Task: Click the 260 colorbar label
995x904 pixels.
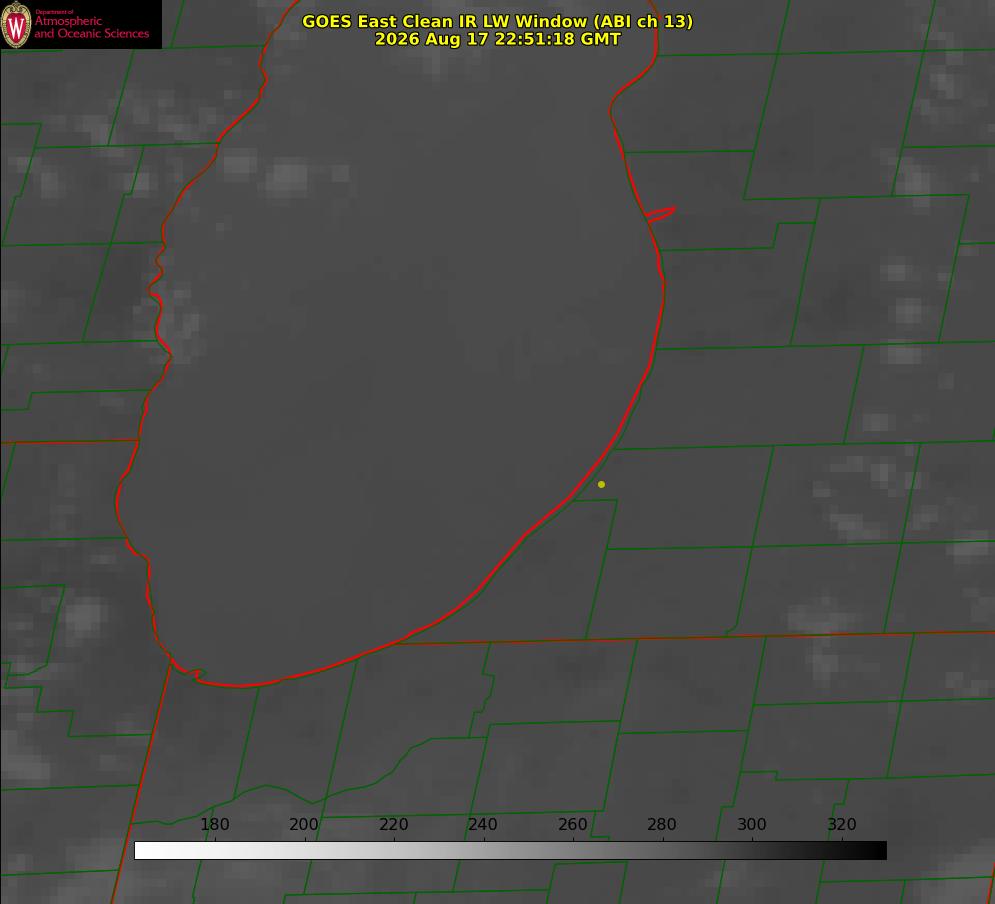Action: pyautogui.click(x=572, y=824)
